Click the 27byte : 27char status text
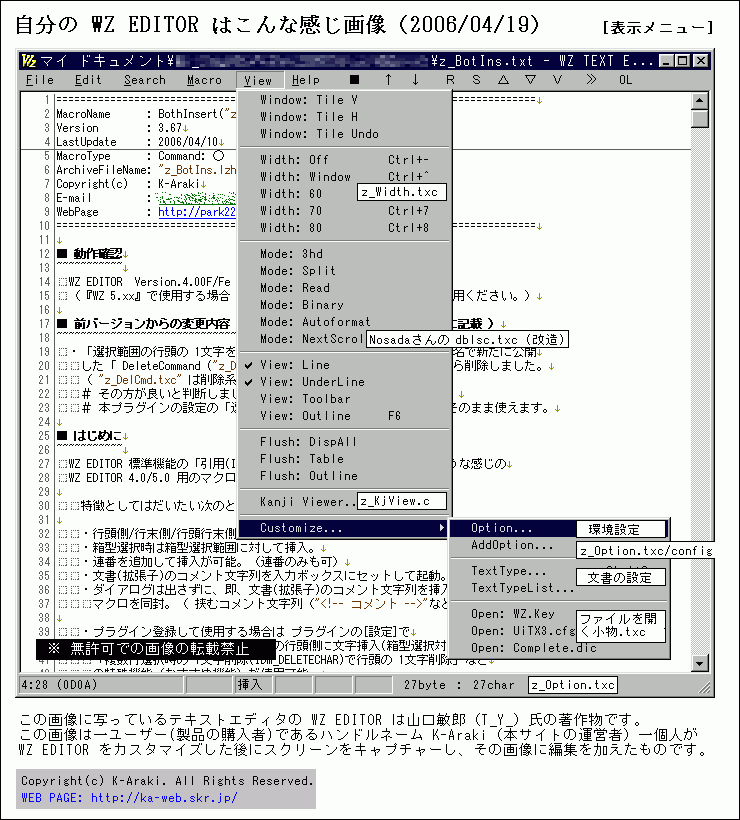The image size is (740, 820). click(x=459, y=685)
